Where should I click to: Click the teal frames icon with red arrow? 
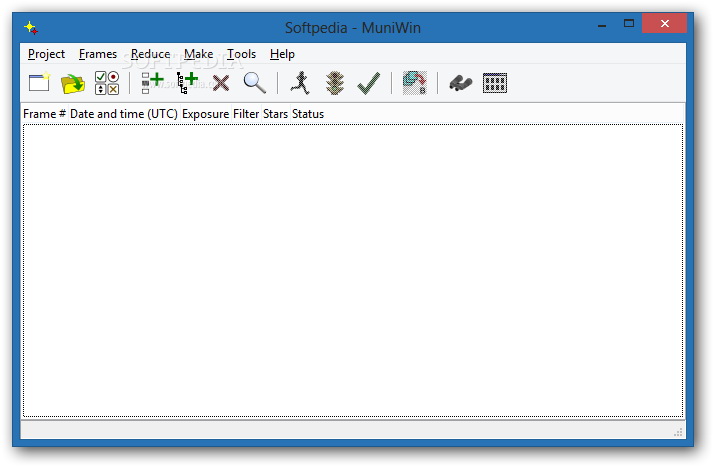point(415,83)
